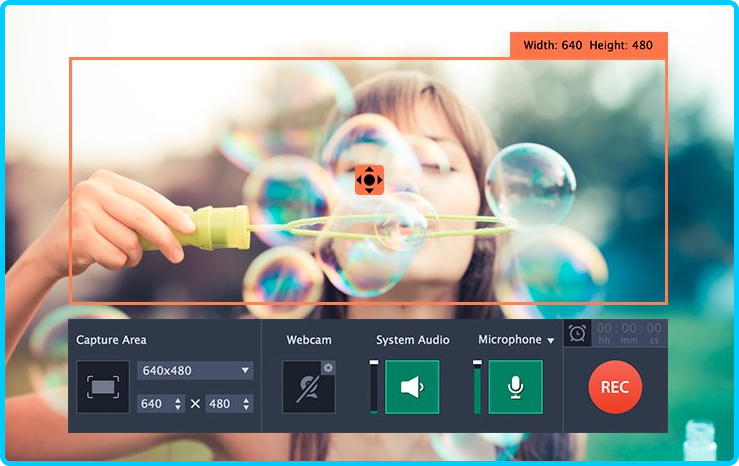Adjust the Microphone volume slider
The image size is (739, 466).
pos(477,387)
